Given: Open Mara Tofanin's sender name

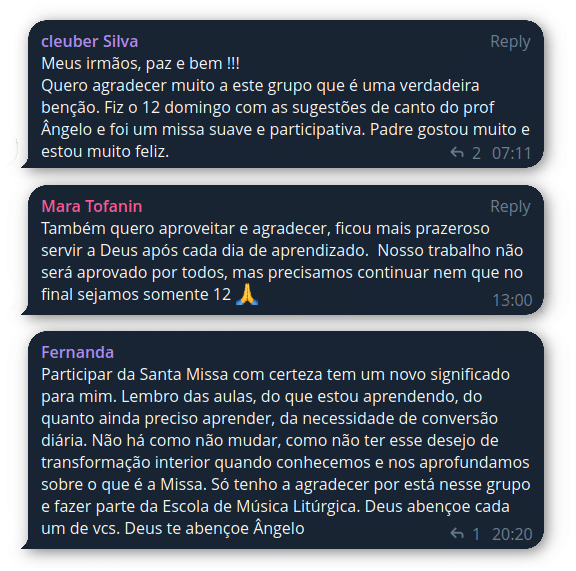Looking at the screenshot, I should click(x=92, y=207).
